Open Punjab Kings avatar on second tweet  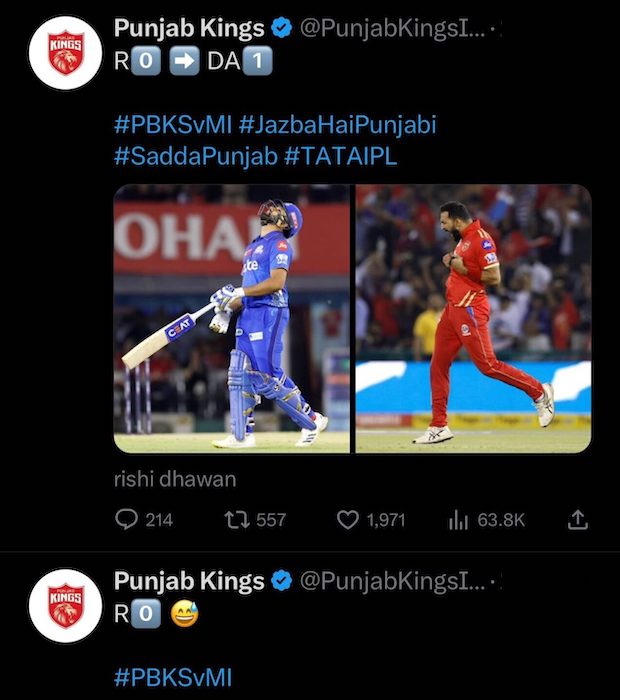[66, 606]
